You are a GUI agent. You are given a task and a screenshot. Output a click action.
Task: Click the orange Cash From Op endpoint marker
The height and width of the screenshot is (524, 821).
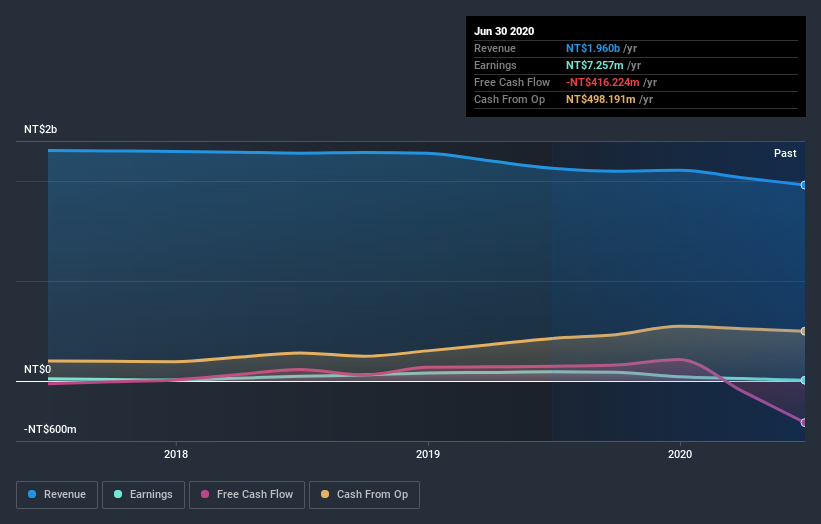point(804,331)
